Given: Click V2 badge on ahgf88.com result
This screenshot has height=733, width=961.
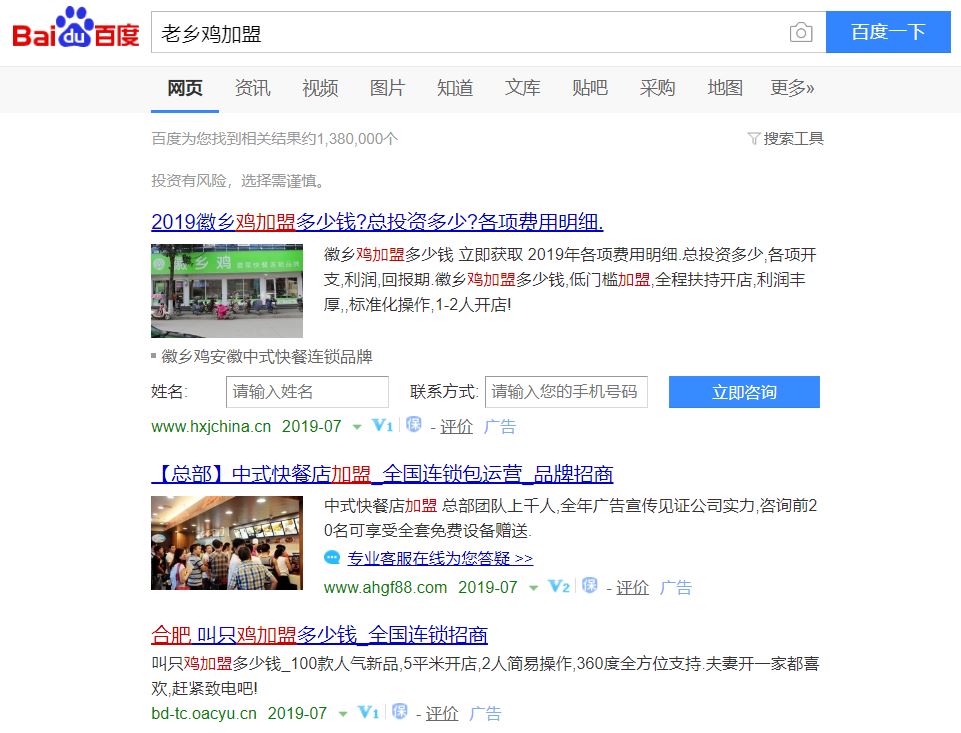Looking at the screenshot, I should 559,587.
